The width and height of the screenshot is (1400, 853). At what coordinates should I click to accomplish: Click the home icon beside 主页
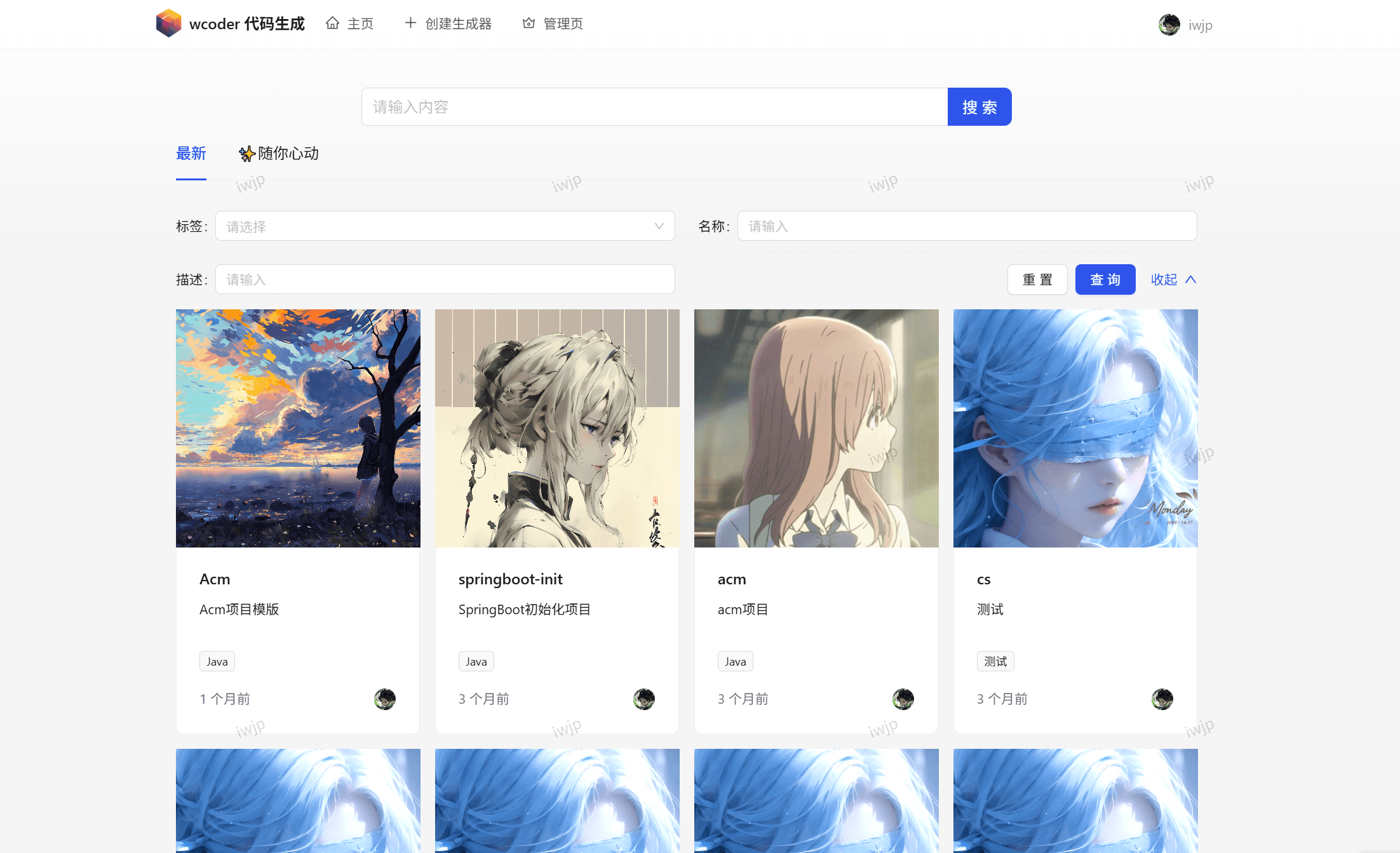coord(332,24)
